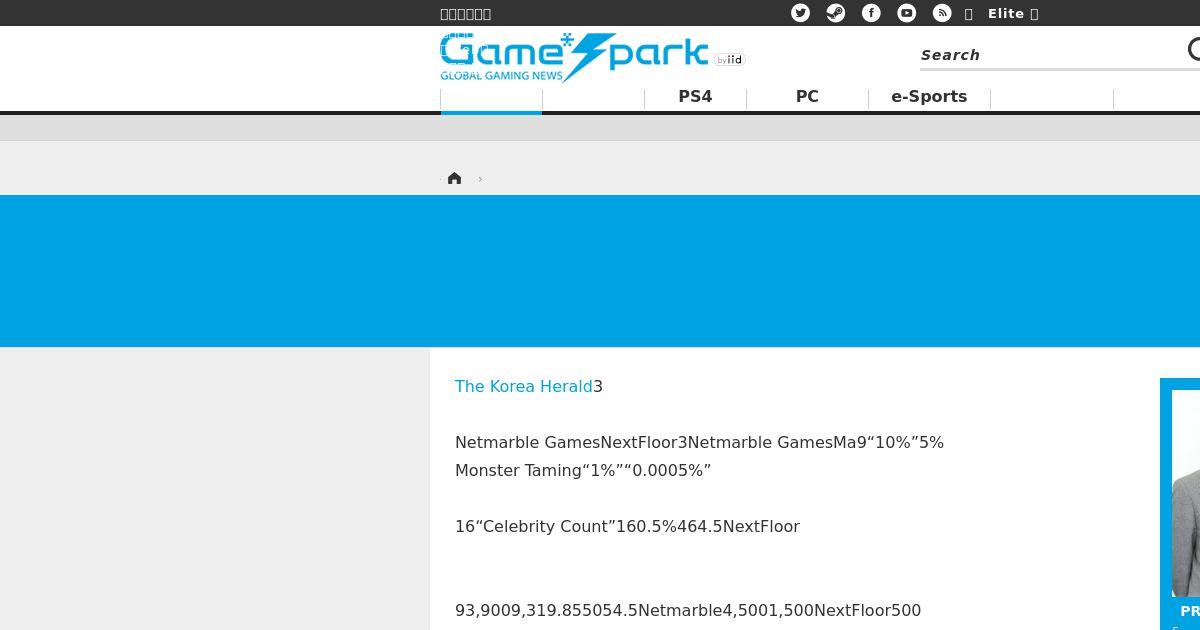Open the PS4 navigation tab
1200x630 pixels.
[x=695, y=97]
